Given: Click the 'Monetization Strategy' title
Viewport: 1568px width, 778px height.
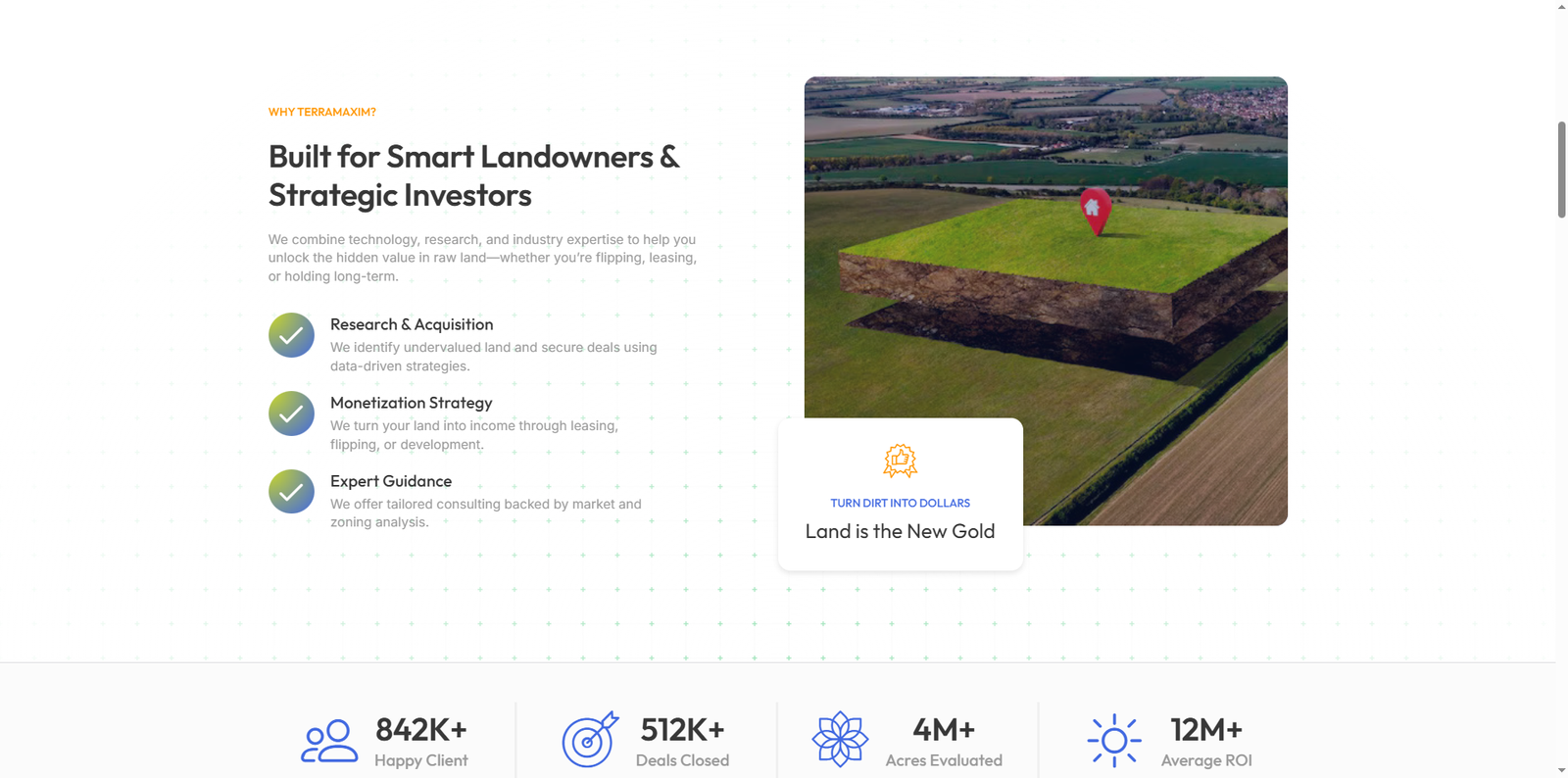Looking at the screenshot, I should point(411,403).
